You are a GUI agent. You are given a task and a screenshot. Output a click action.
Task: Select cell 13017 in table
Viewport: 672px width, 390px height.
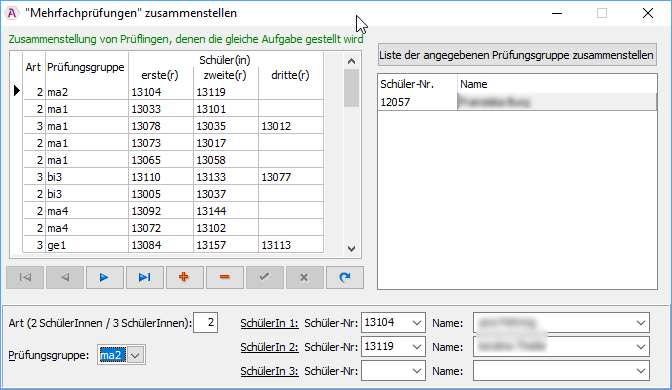(x=226, y=143)
